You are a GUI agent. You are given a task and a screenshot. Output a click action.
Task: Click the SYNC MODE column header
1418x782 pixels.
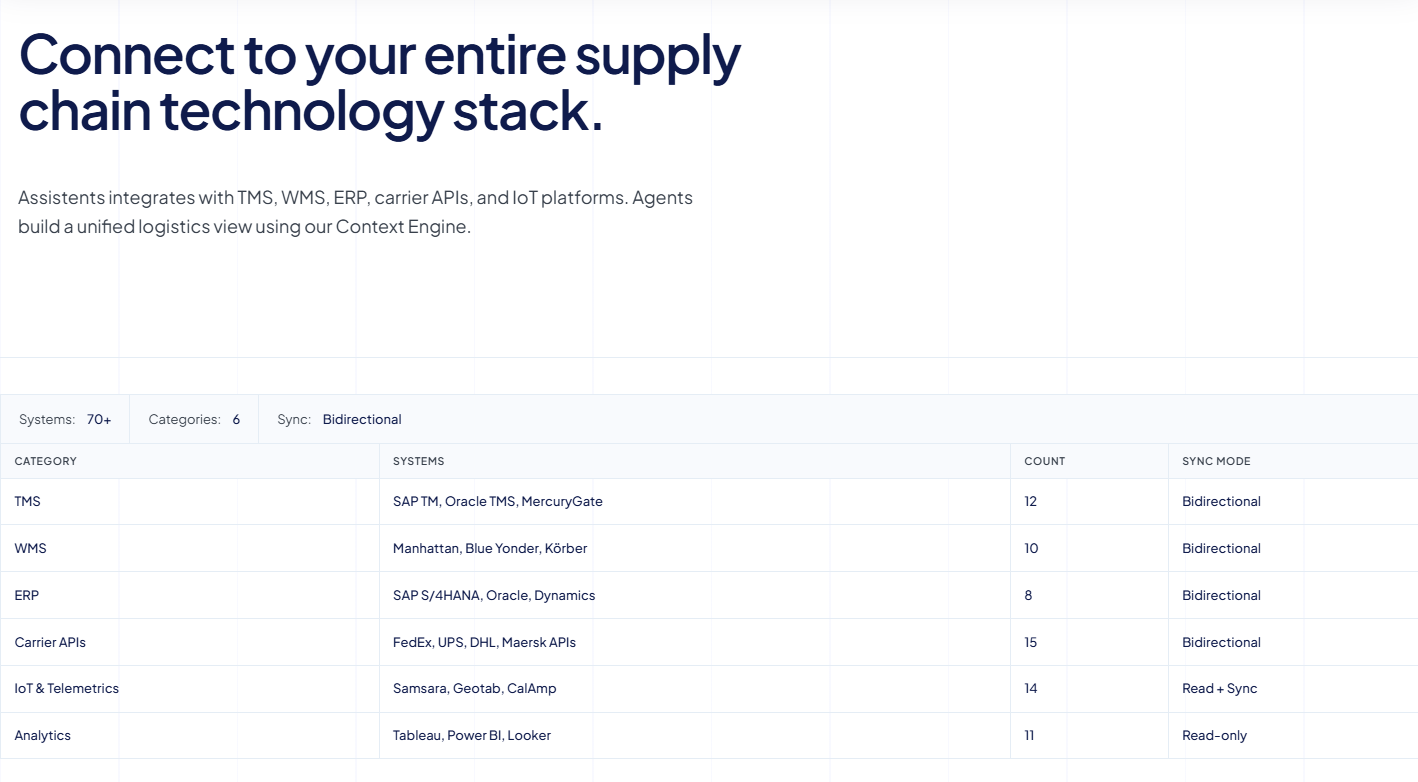(x=1293, y=461)
